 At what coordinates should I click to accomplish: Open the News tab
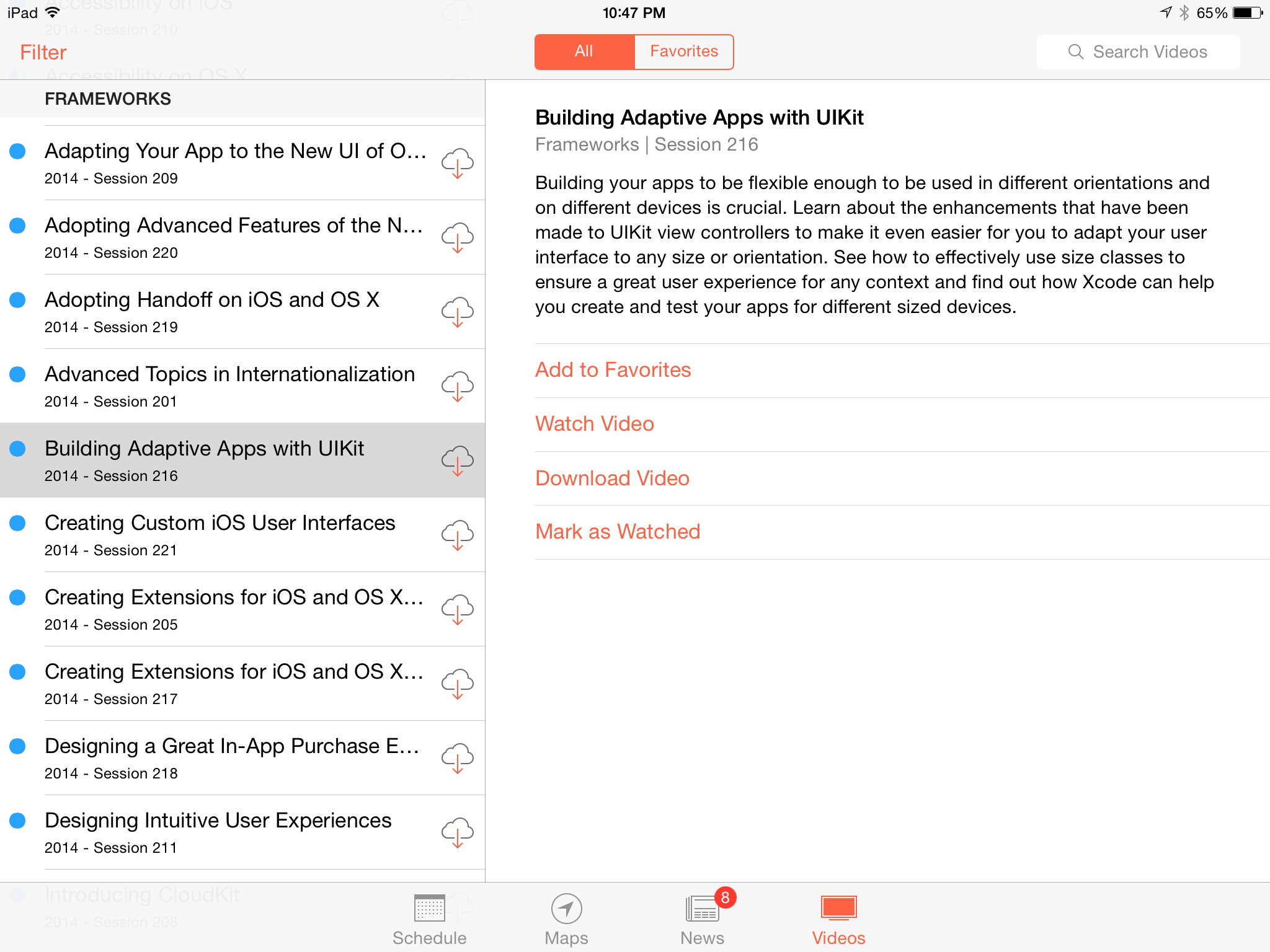pyautogui.click(x=703, y=920)
